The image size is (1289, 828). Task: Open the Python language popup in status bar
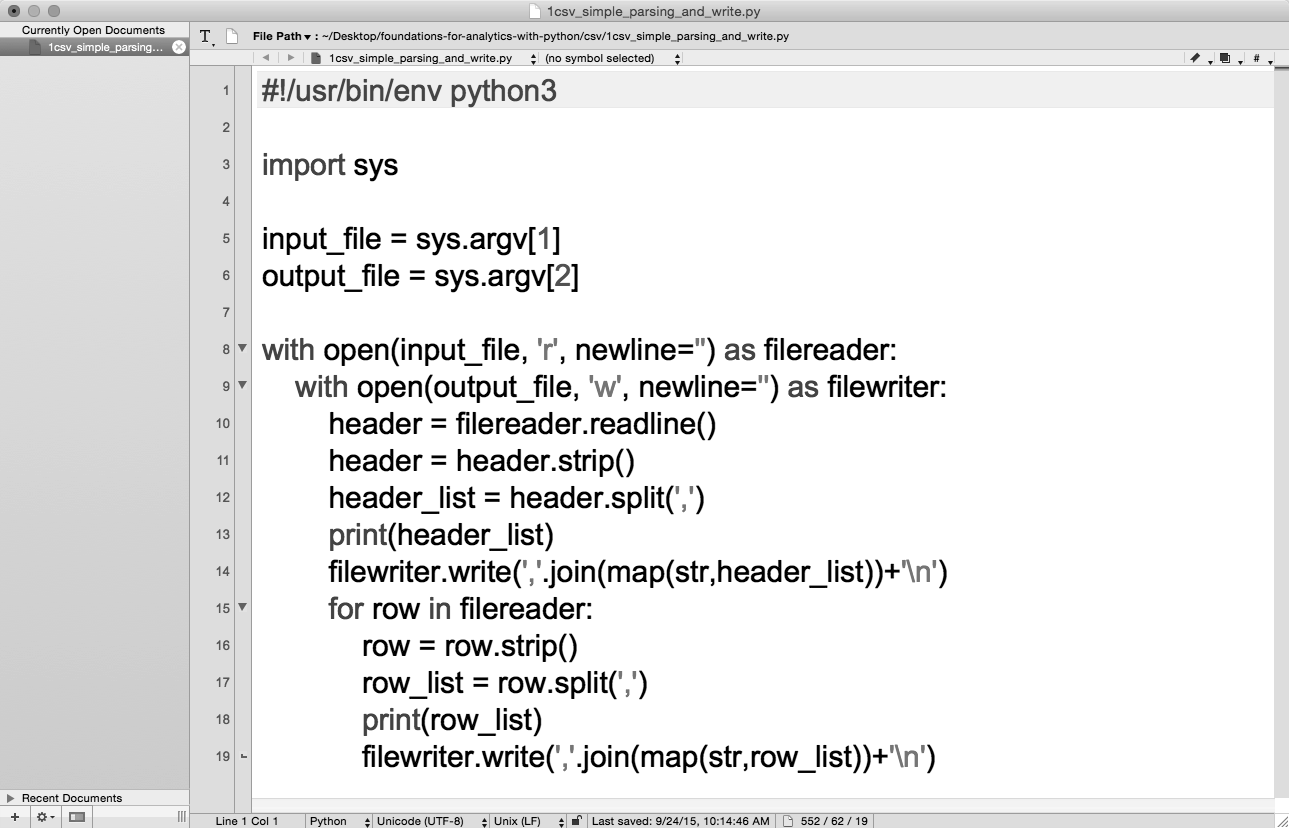[338, 821]
